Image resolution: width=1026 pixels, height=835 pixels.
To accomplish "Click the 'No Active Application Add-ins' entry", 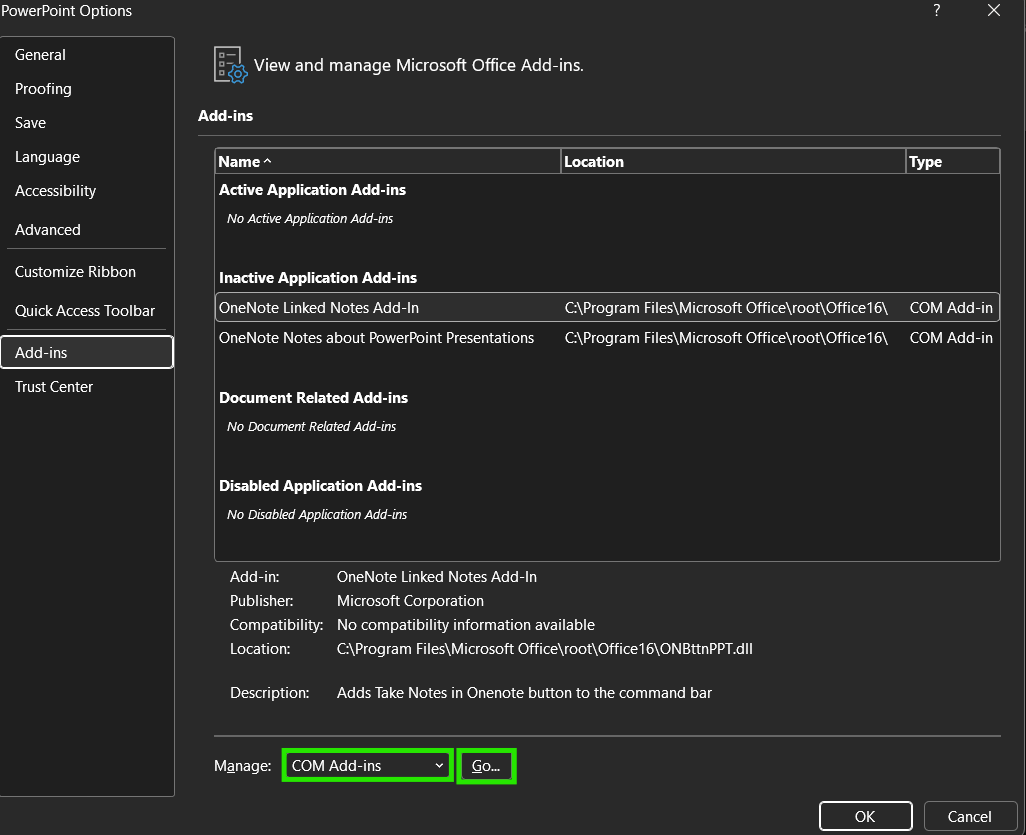I will point(310,219).
